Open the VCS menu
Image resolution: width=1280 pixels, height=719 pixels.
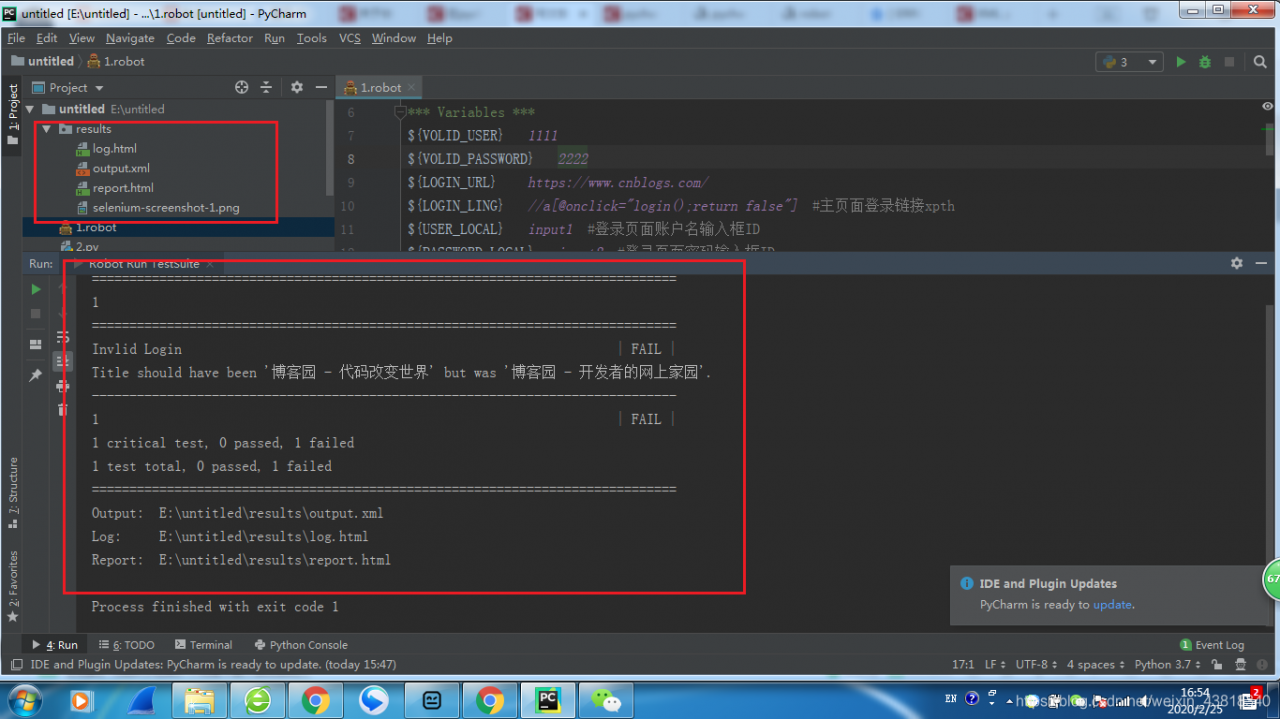pyautogui.click(x=349, y=38)
